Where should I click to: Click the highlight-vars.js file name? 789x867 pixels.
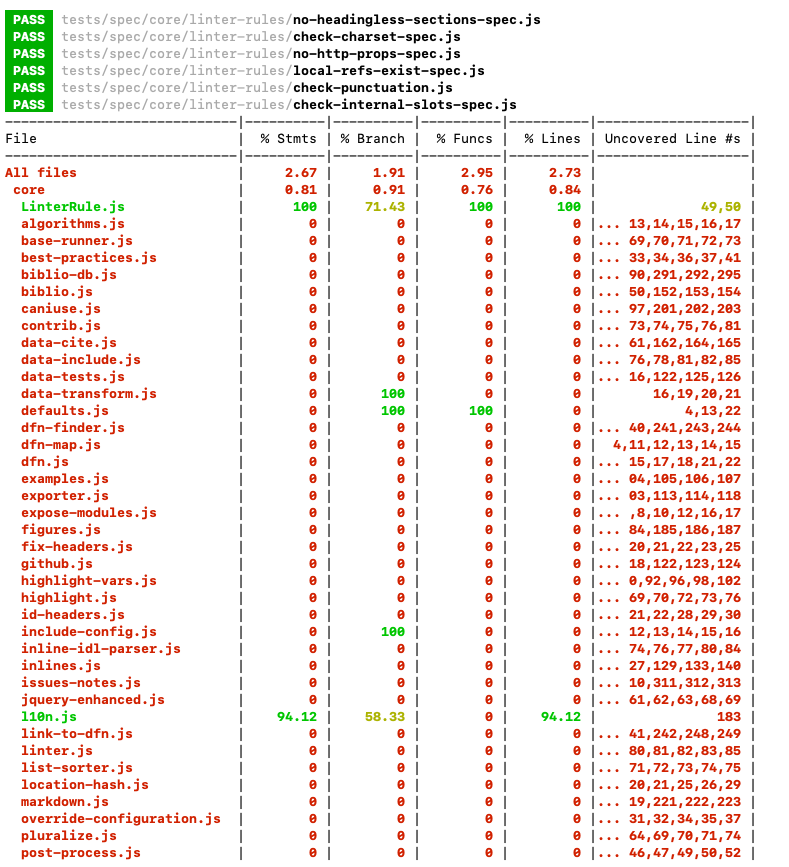(x=89, y=581)
